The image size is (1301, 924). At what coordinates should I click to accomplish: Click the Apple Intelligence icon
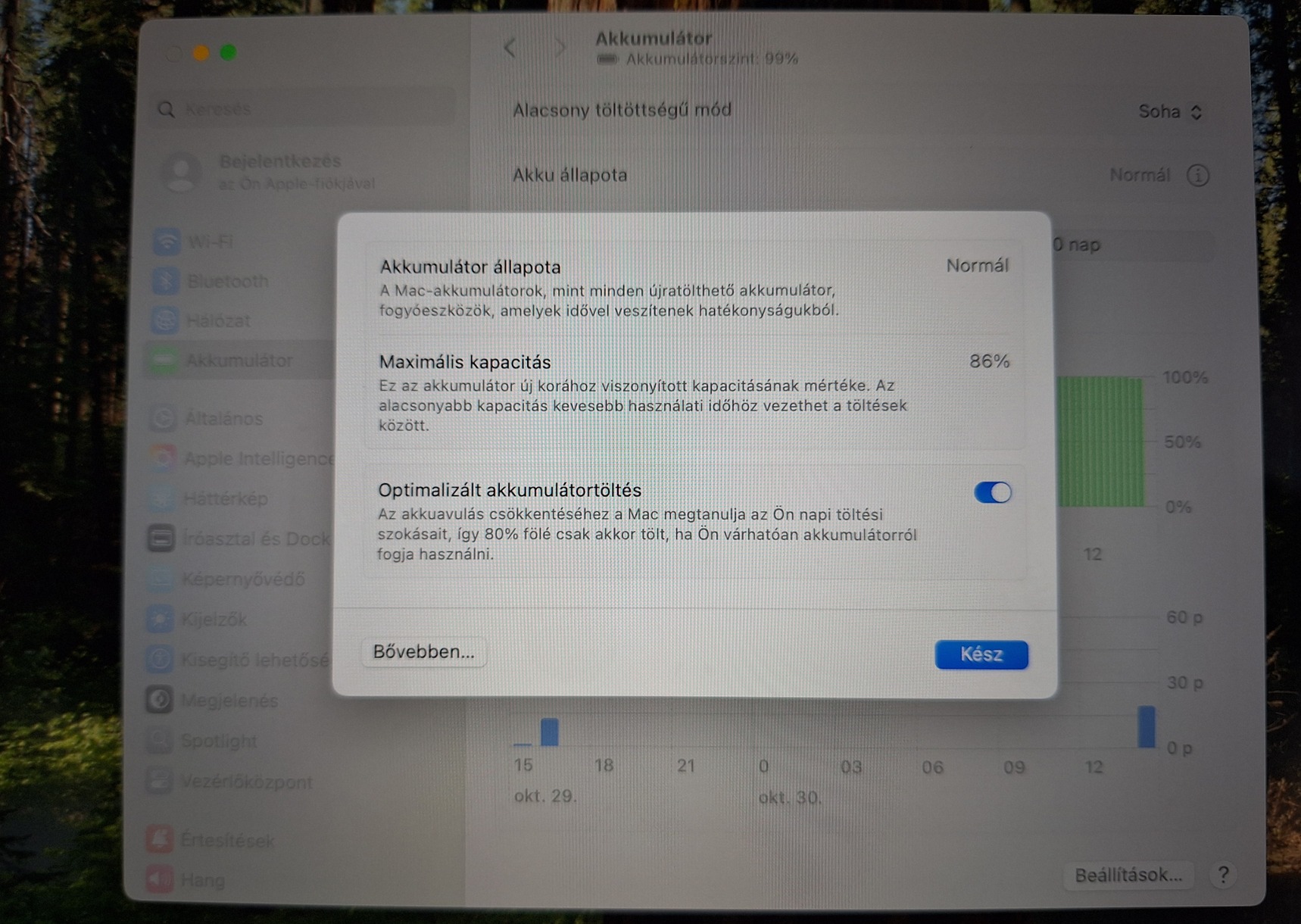point(162,458)
